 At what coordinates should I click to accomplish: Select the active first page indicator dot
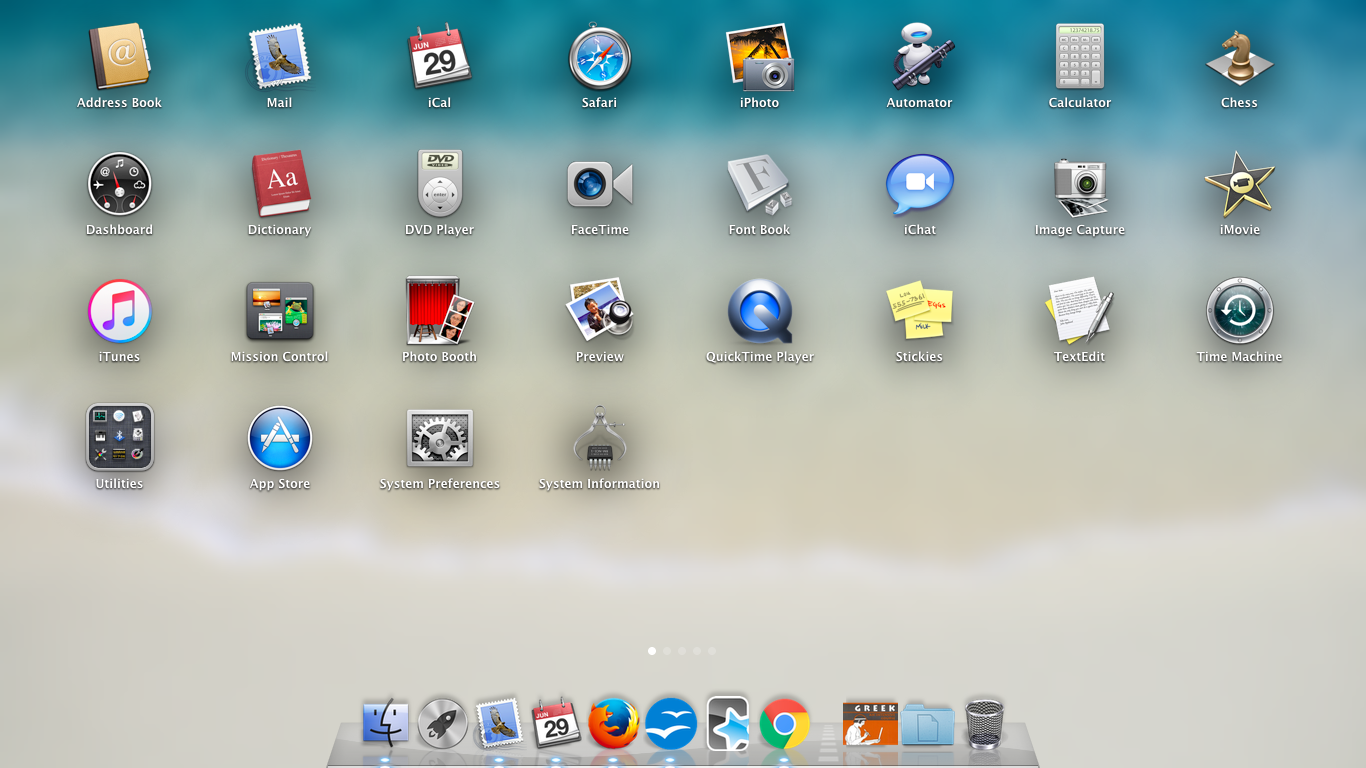[652, 651]
